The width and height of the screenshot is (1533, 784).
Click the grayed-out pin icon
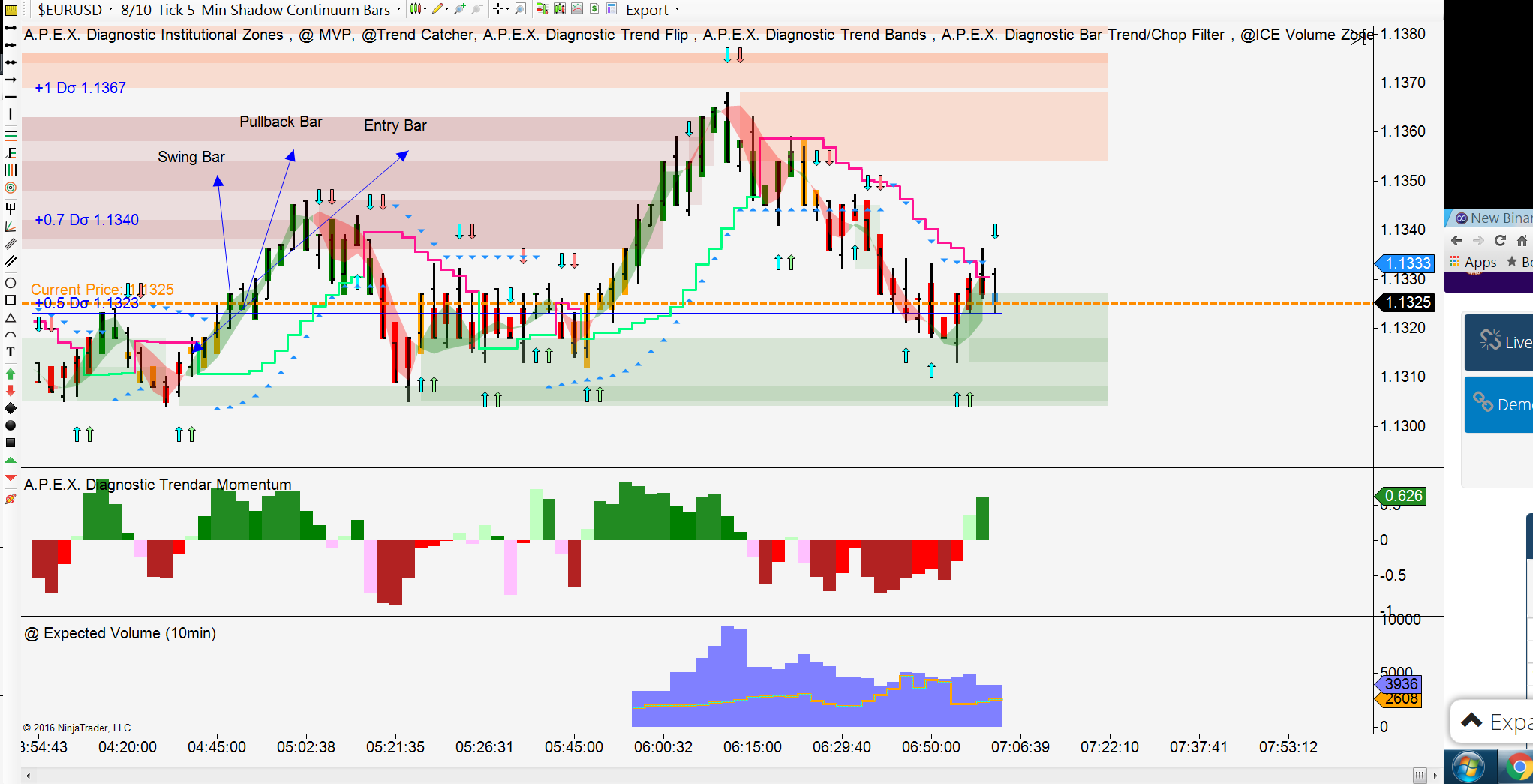pos(476,9)
